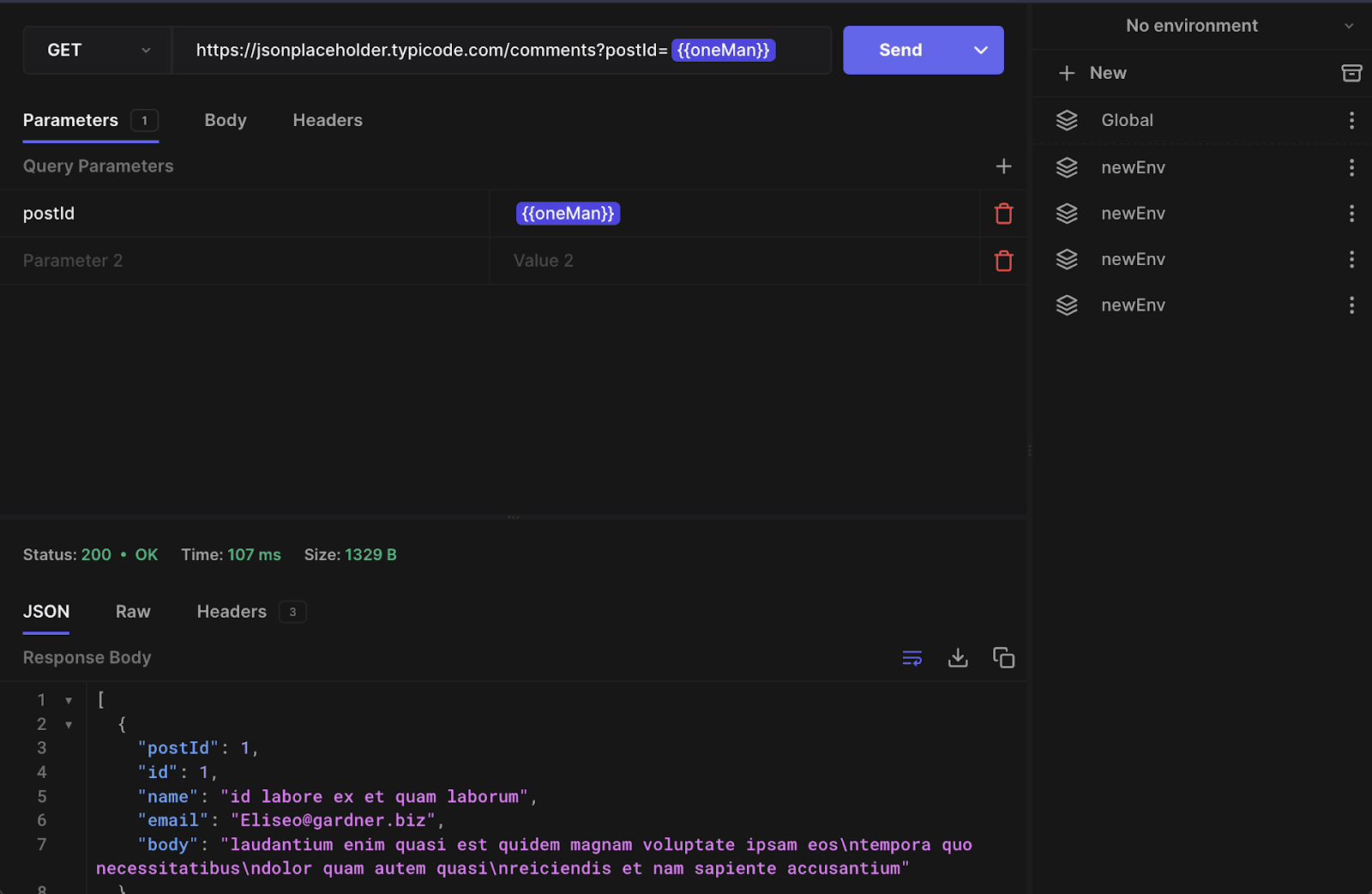Viewport: 1372px width, 894px height.
Task: Collapse the JSON root array on line 1
Action: 69,699
